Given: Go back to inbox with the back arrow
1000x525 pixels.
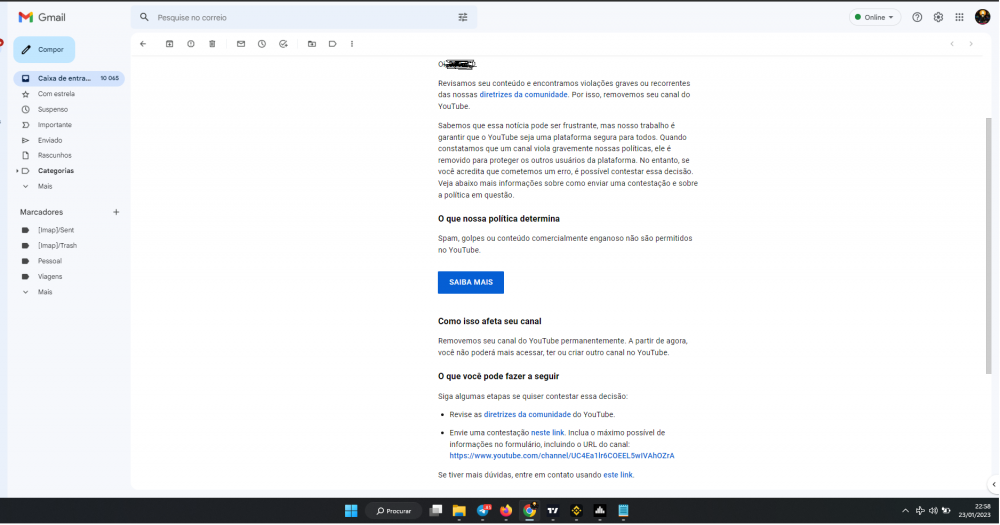Looking at the screenshot, I should 143,44.
